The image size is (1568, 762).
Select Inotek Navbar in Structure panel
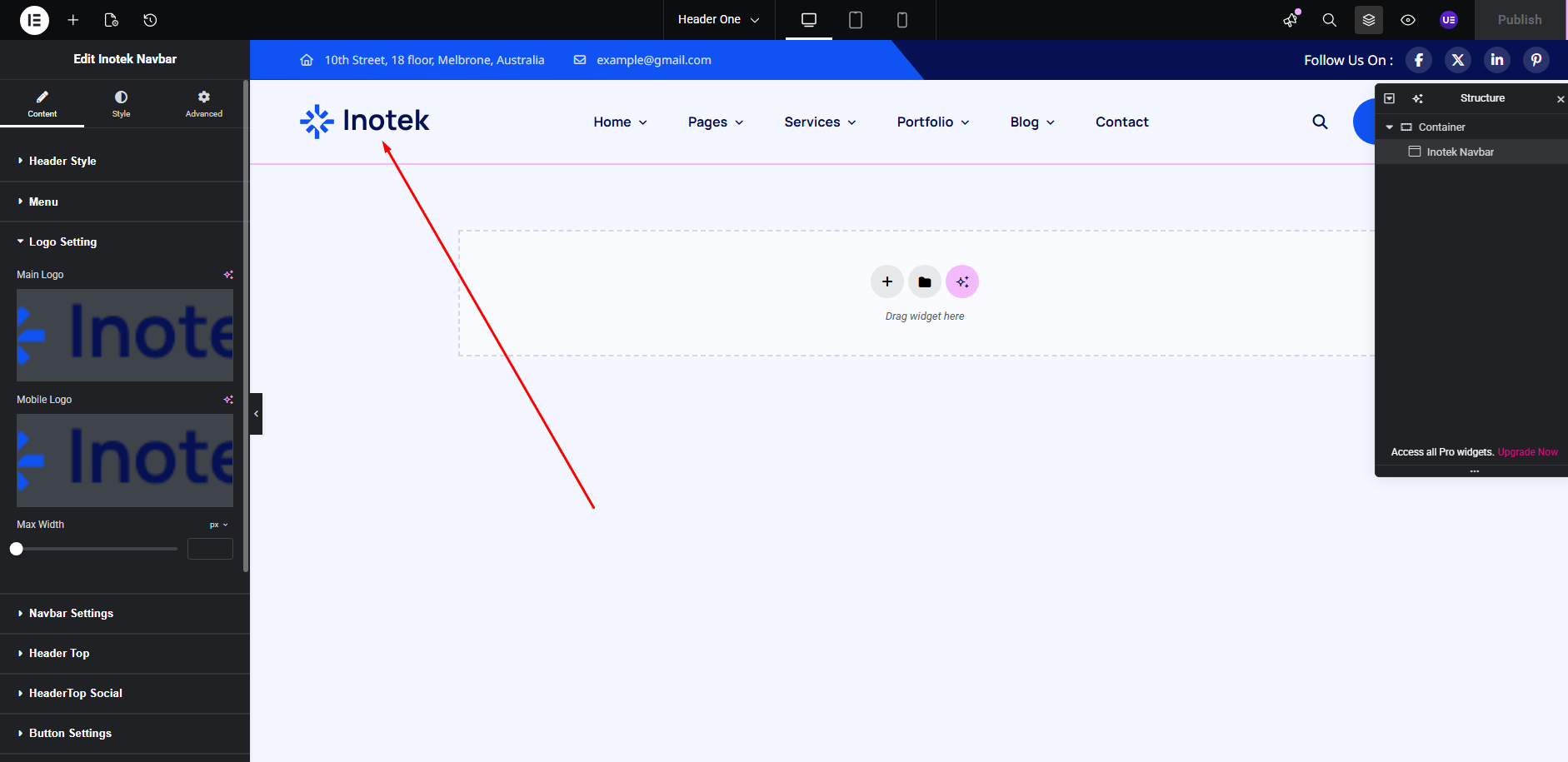pos(1471,152)
